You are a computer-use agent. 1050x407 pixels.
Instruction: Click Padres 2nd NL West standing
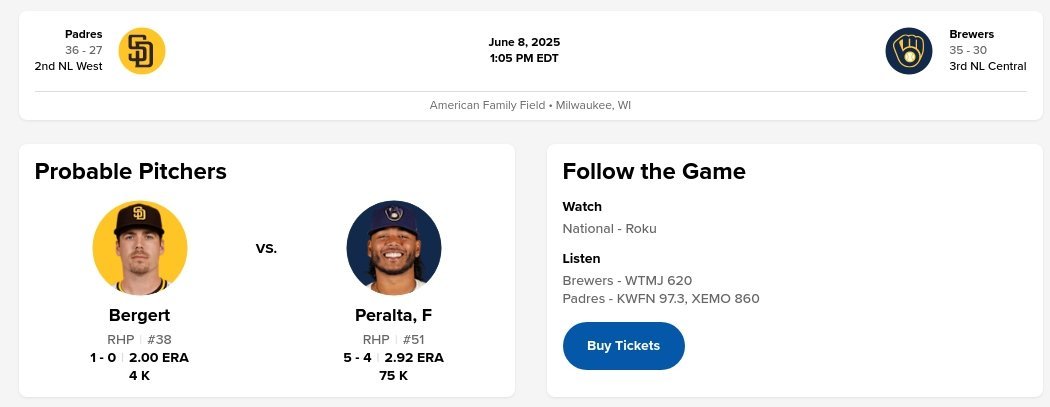(x=68, y=66)
